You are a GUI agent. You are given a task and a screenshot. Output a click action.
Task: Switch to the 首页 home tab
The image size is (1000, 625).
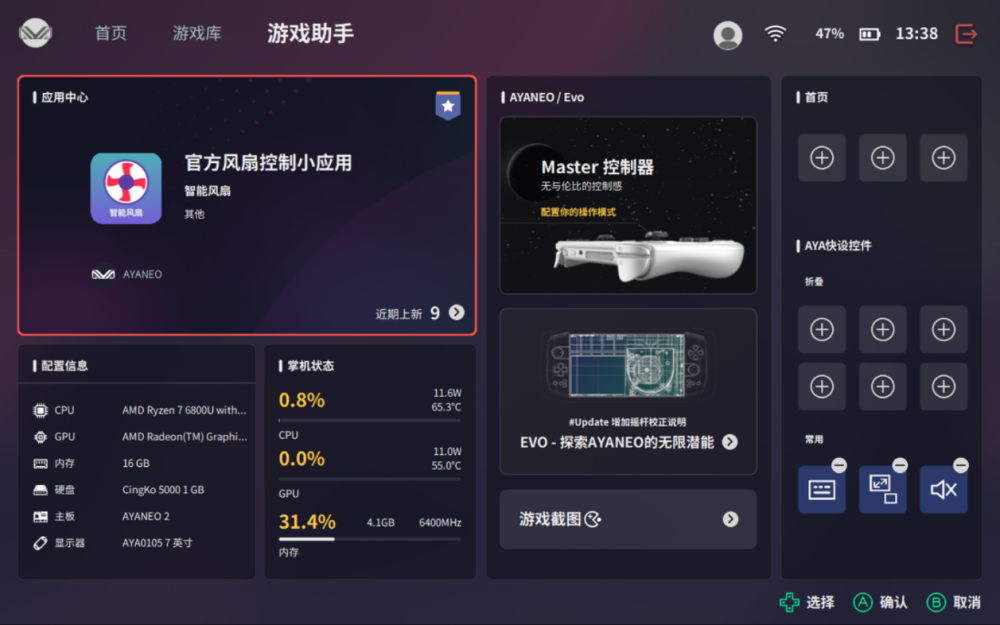coord(111,33)
